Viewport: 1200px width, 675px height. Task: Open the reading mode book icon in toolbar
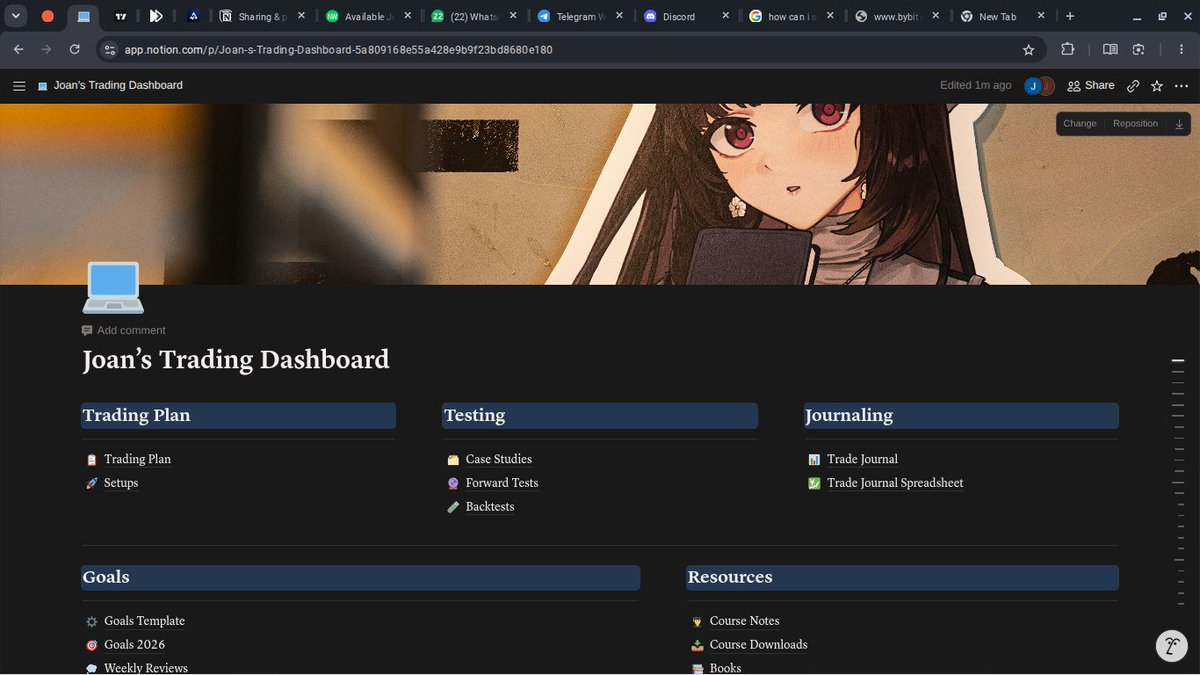click(x=1110, y=49)
